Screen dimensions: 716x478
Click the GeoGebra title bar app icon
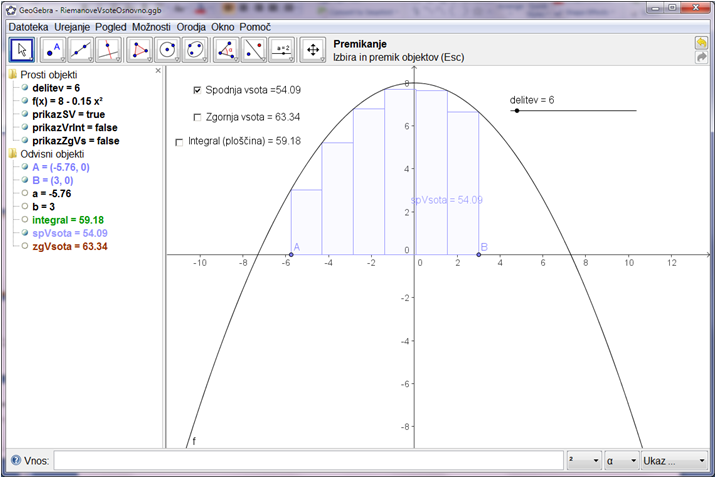click(11, 10)
